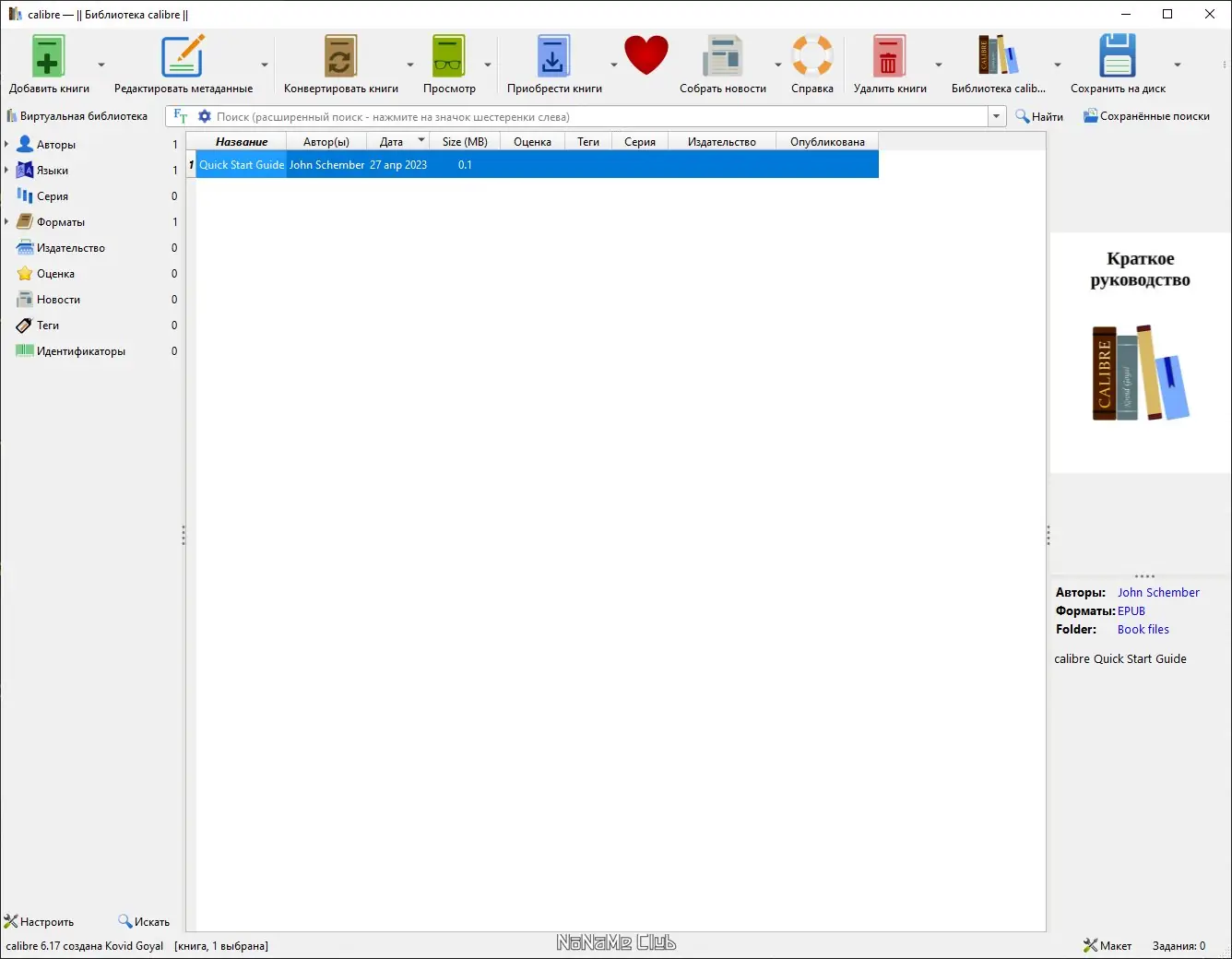Select Издательство in the tag browser
Viewport: 1232px width, 959px height.
pyautogui.click(x=71, y=248)
